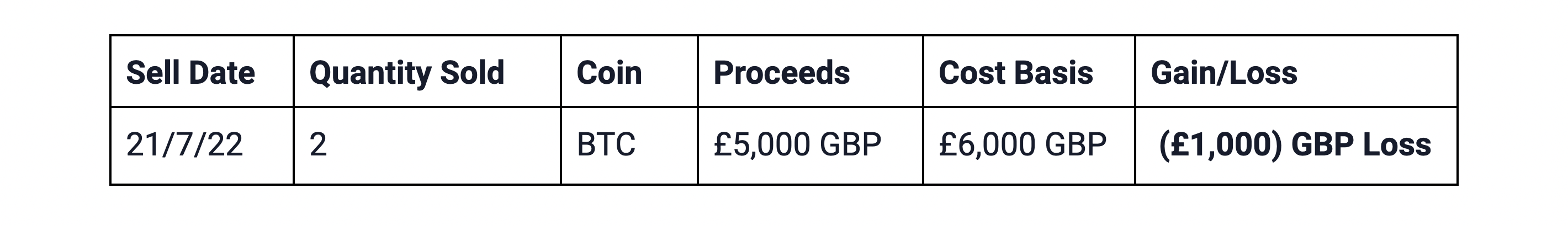The height and width of the screenshot is (226, 1568).
Task: Click the Coin column header
Action: 608,73
